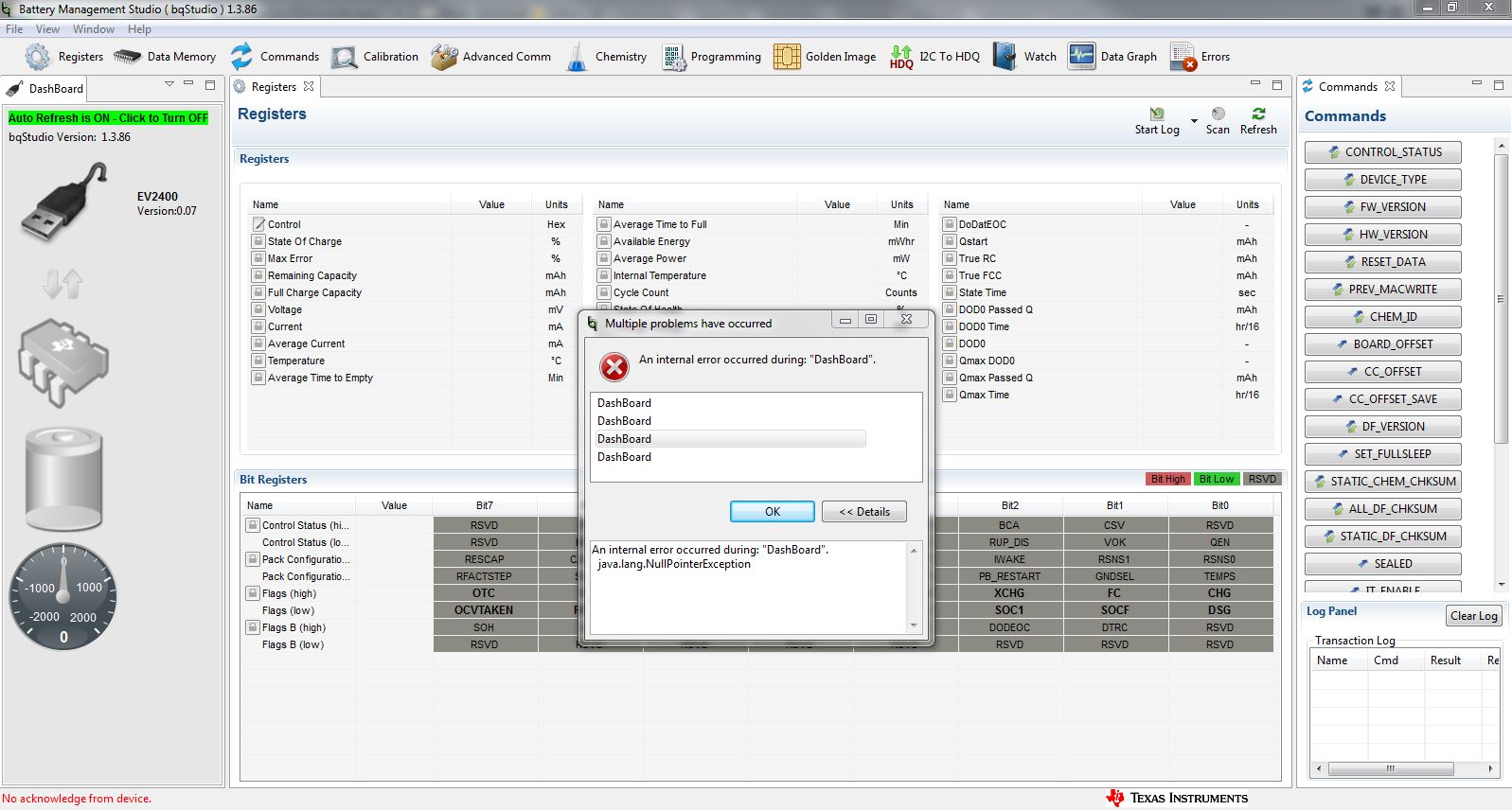Click the error details text scrollbar
This screenshot has height=810, width=1512.
(914, 587)
